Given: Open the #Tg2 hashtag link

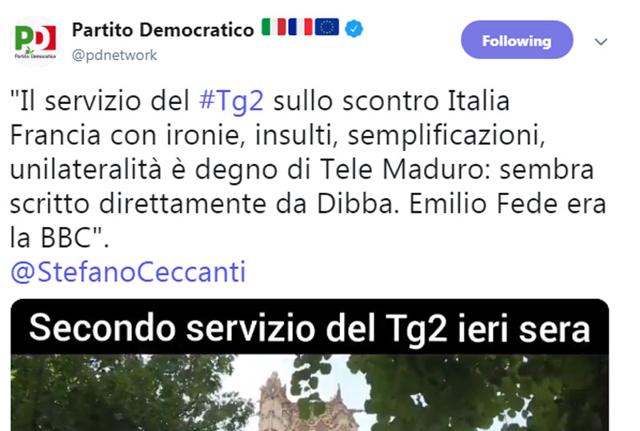Looking at the screenshot, I should (231, 101).
